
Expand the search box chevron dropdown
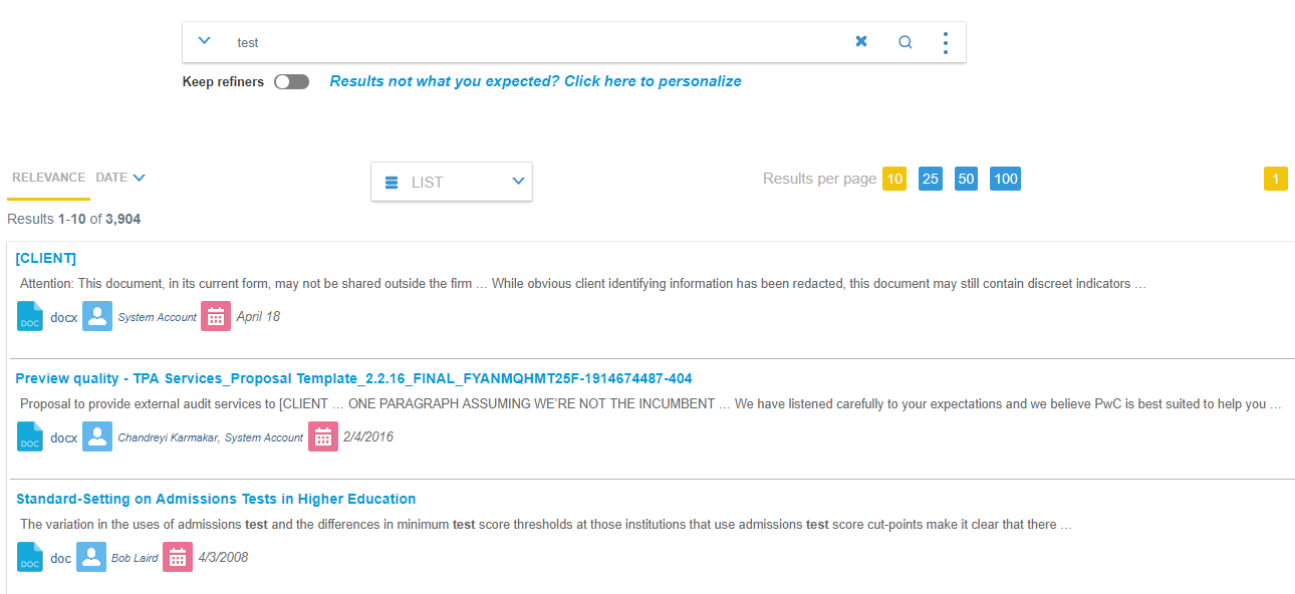click(205, 41)
